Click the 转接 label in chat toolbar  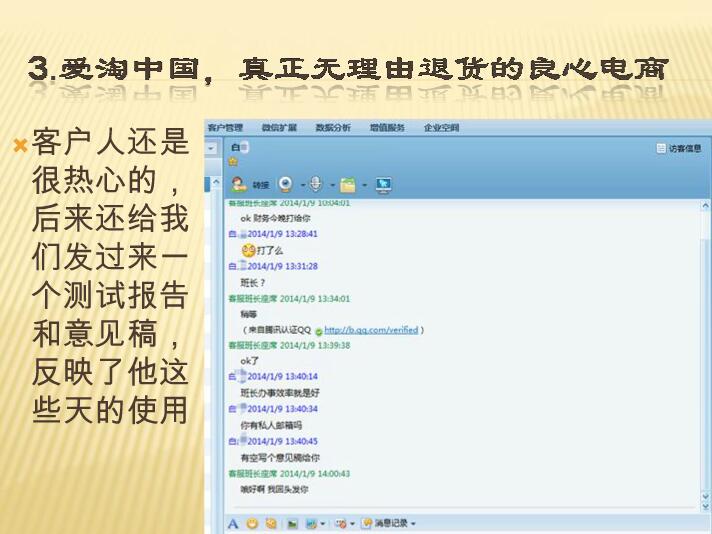coord(261,185)
